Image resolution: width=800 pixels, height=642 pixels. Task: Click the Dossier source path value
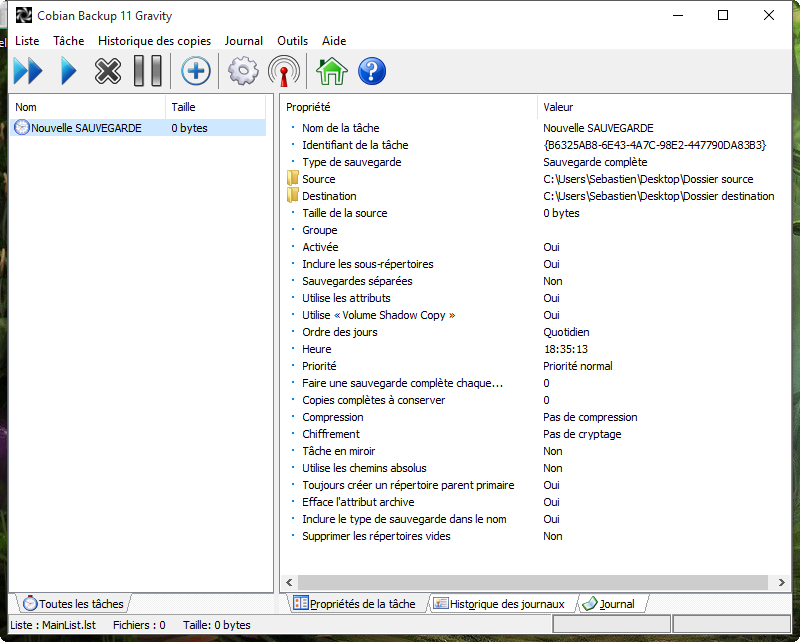coord(648,179)
